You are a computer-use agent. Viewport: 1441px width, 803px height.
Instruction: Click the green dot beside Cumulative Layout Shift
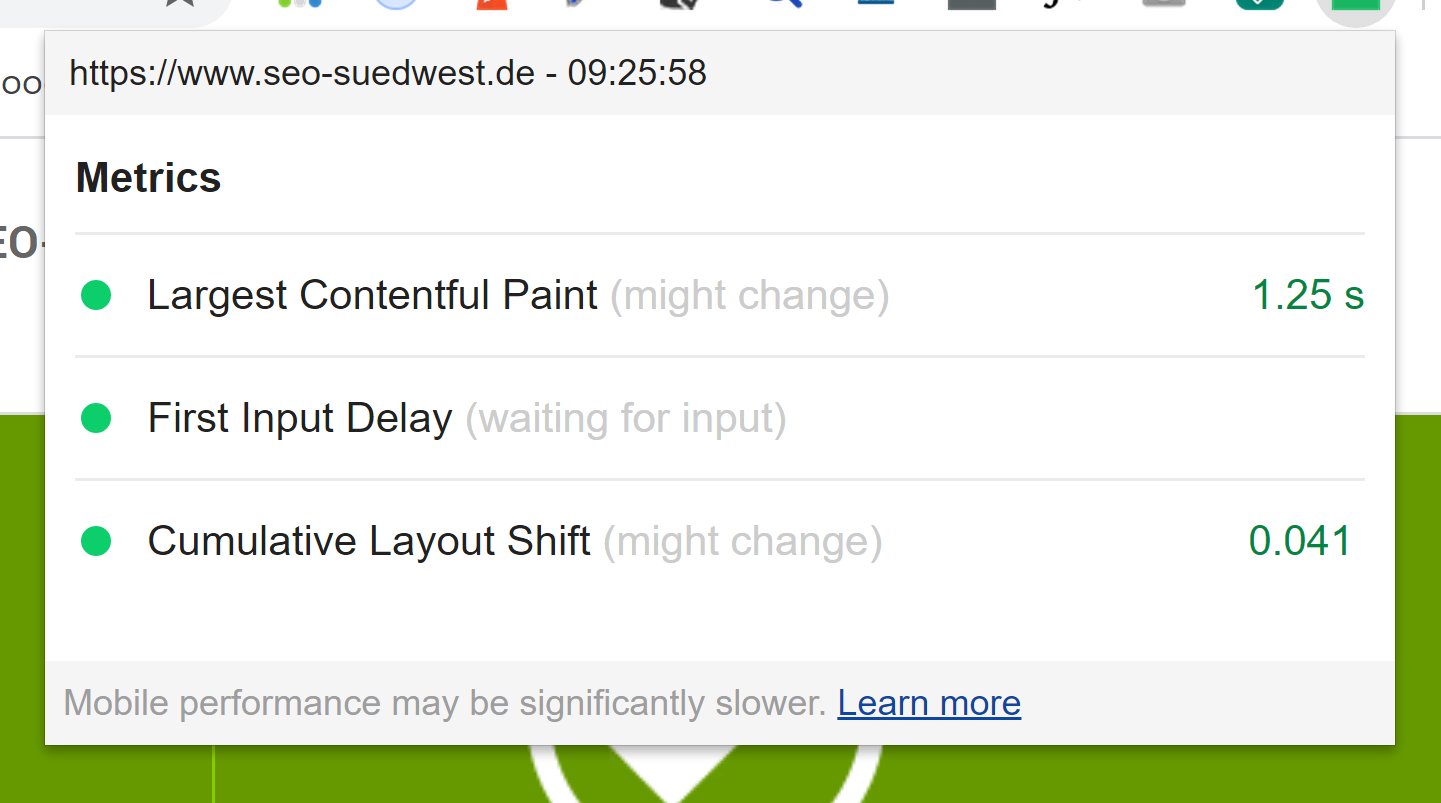tap(96, 540)
